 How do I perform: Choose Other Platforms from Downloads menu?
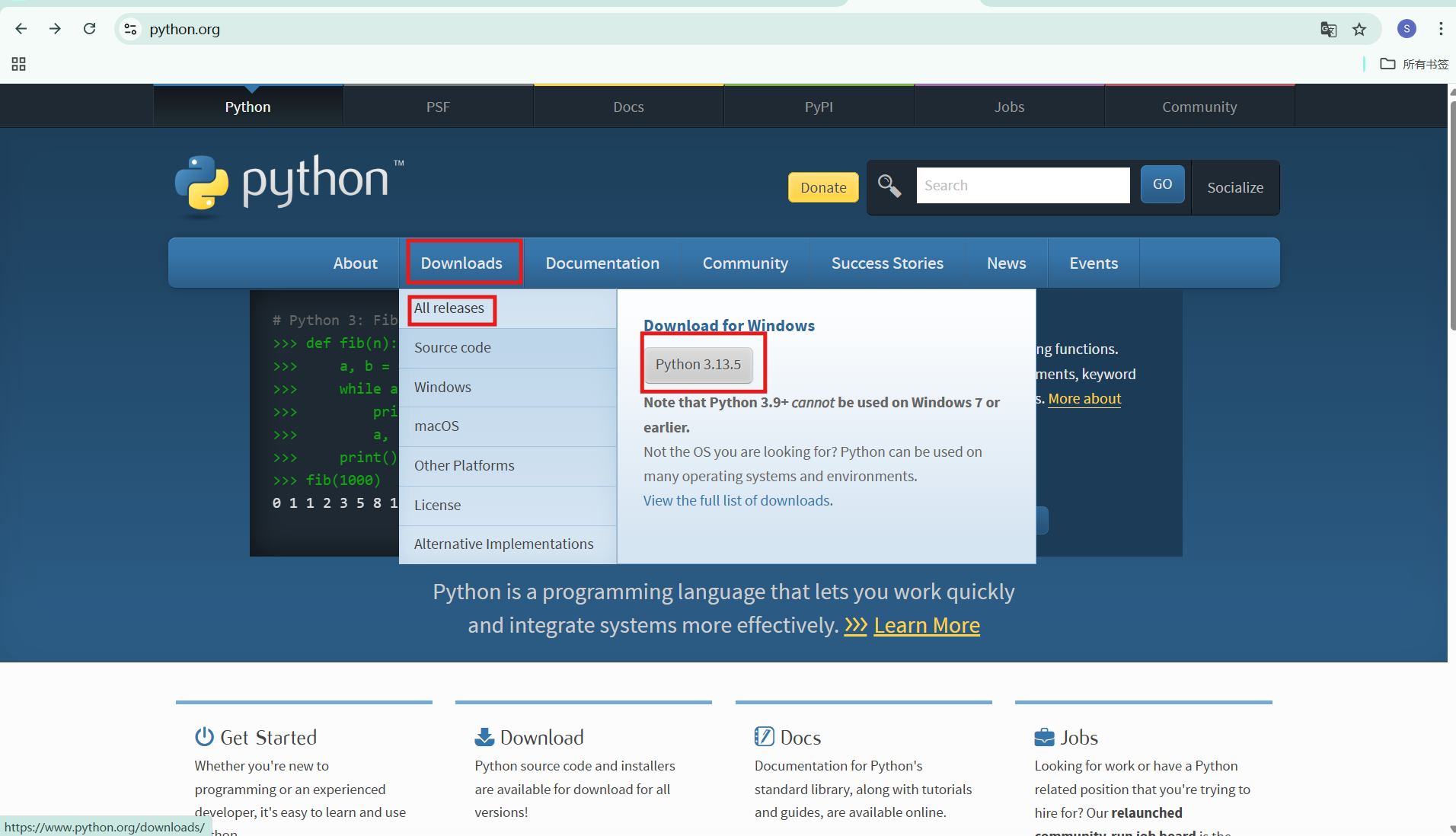(x=508, y=466)
